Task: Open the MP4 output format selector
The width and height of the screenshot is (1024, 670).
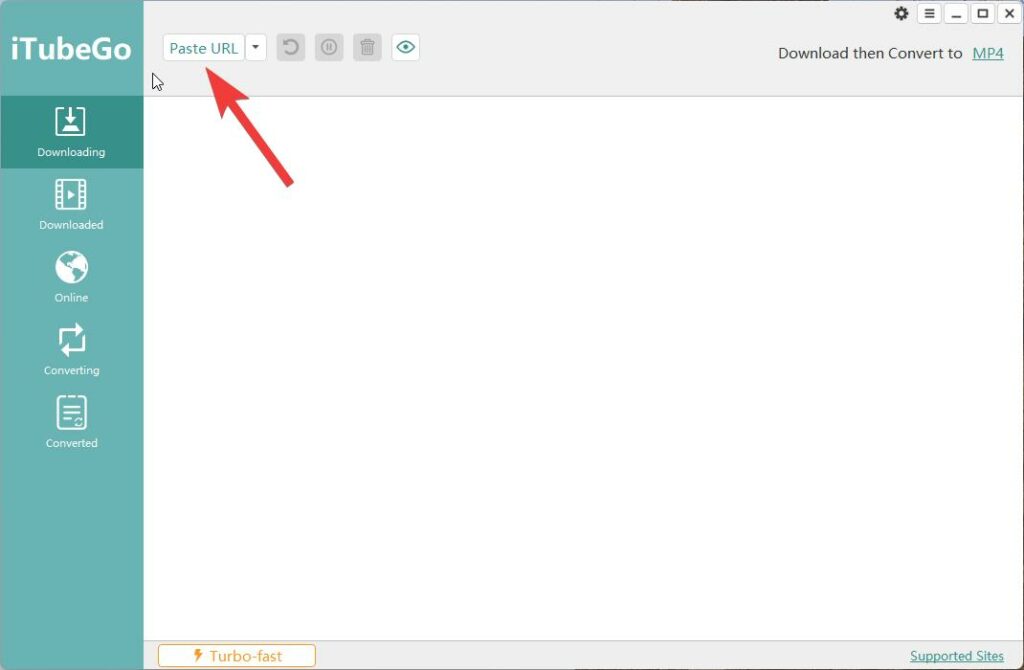Action: click(988, 53)
